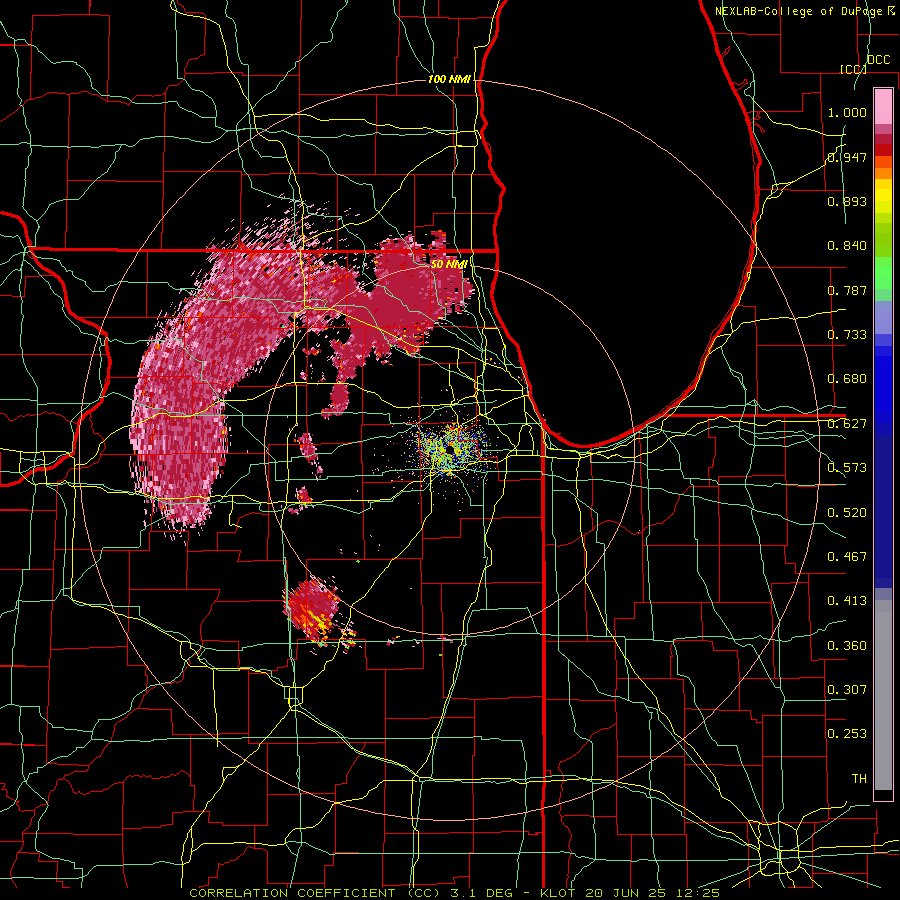Image resolution: width=900 pixels, height=900 pixels.
Task: Click the 100 NMI range ring label
Action: point(449,79)
